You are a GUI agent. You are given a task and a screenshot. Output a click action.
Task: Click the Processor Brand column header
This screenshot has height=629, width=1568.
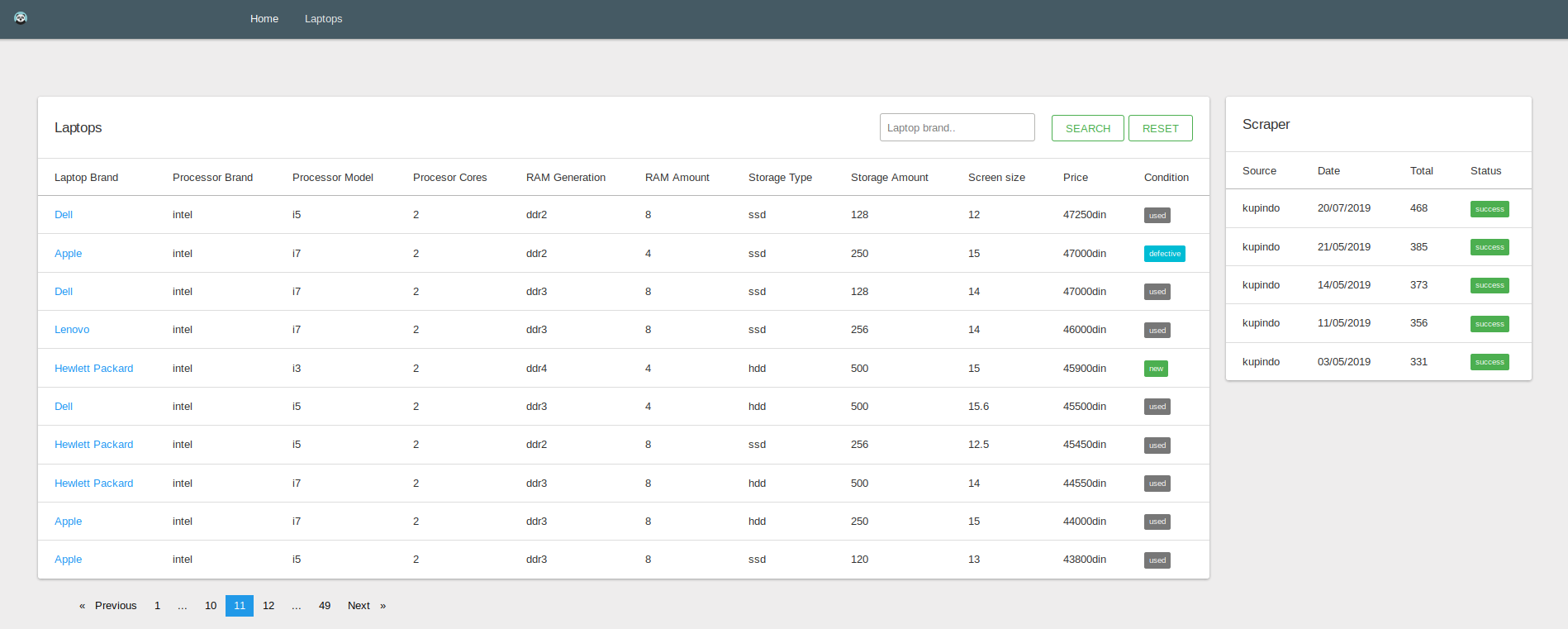[212, 178]
